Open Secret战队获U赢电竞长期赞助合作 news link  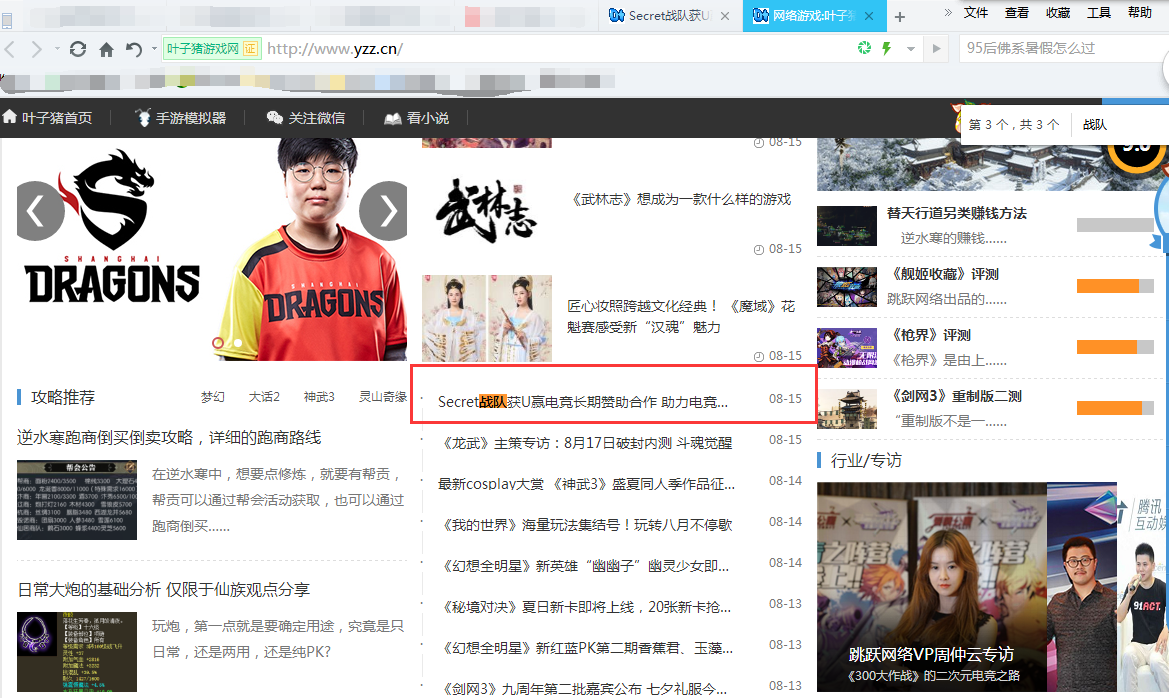coord(582,402)
